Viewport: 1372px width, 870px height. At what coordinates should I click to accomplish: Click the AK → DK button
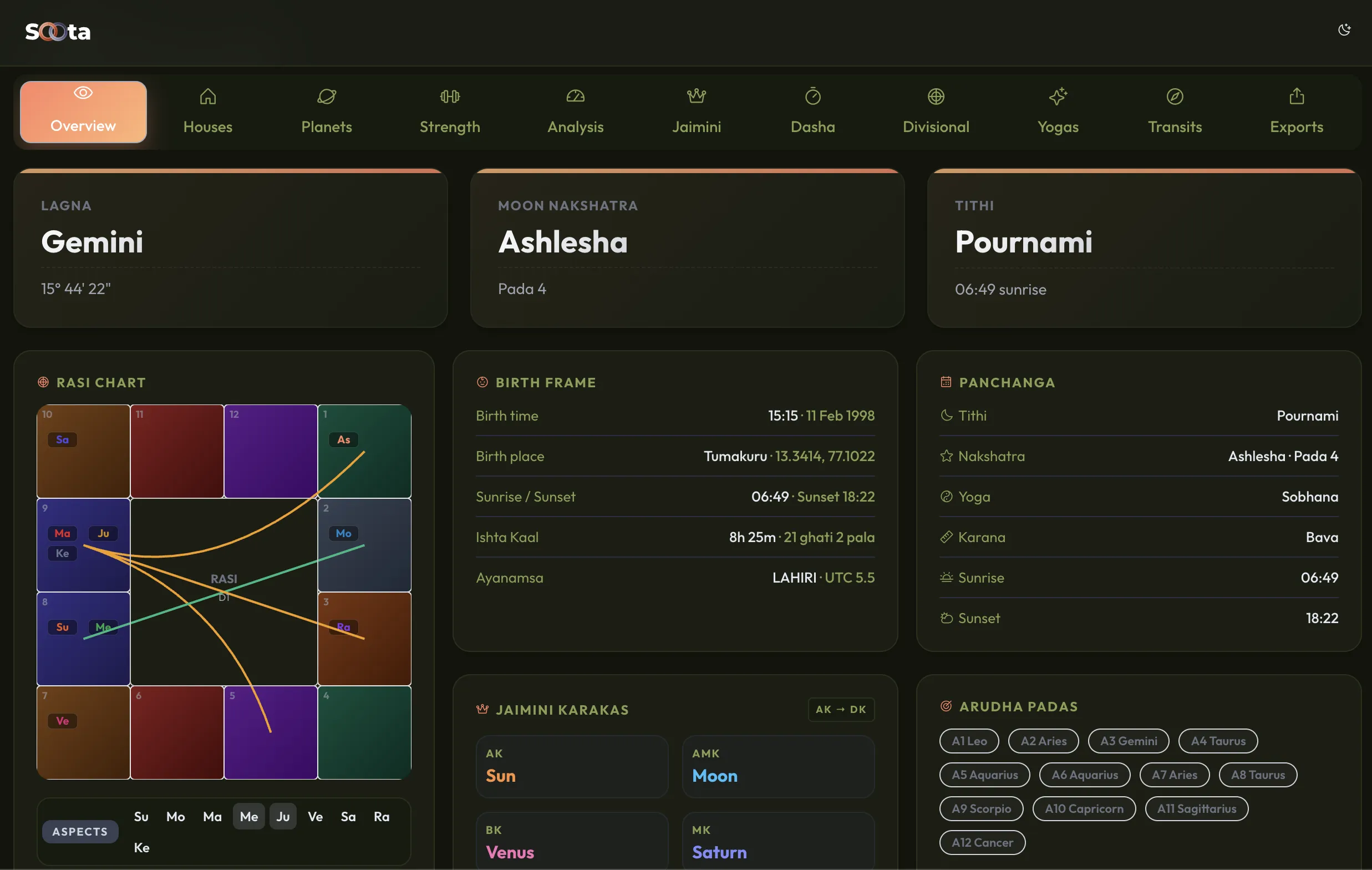(841, 709)
